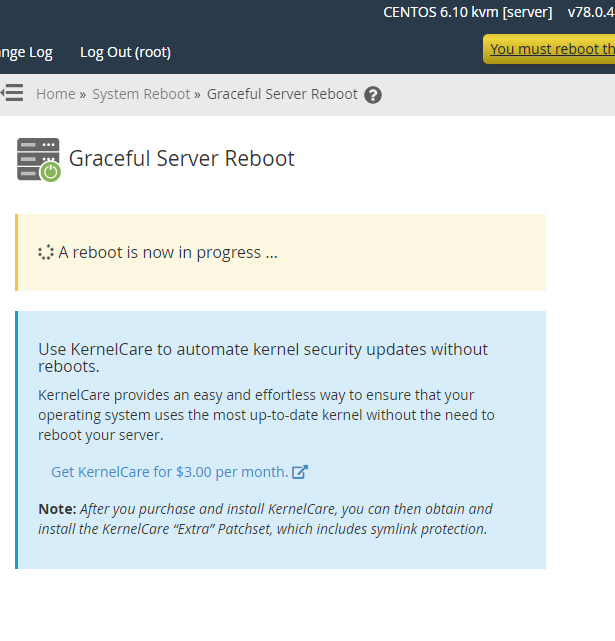Click the Graceful Server Reboot server icon
This screenshot has height=641, width=615.
[x=39, y=159]
